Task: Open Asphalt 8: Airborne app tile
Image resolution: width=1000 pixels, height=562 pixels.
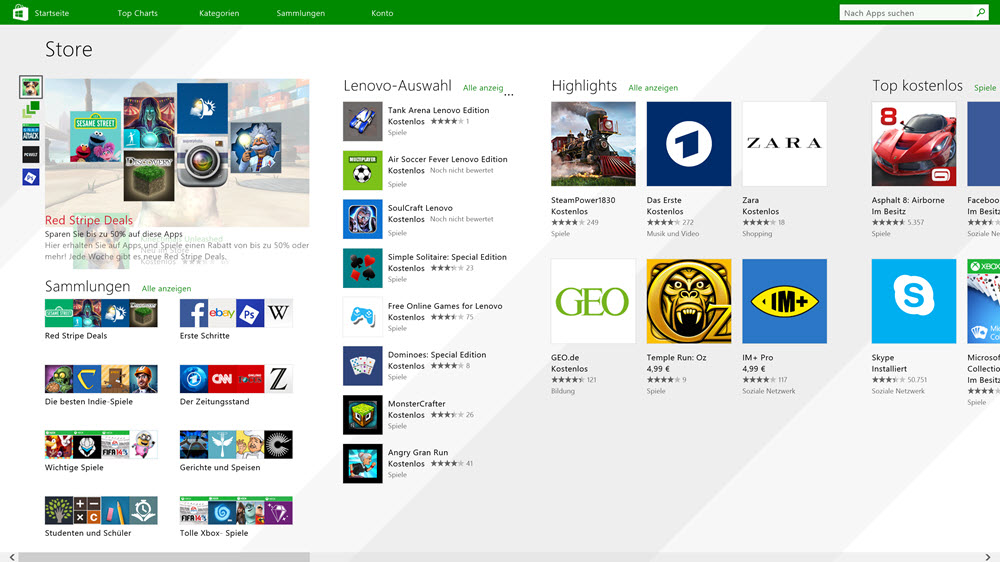Action: point(914,144)
